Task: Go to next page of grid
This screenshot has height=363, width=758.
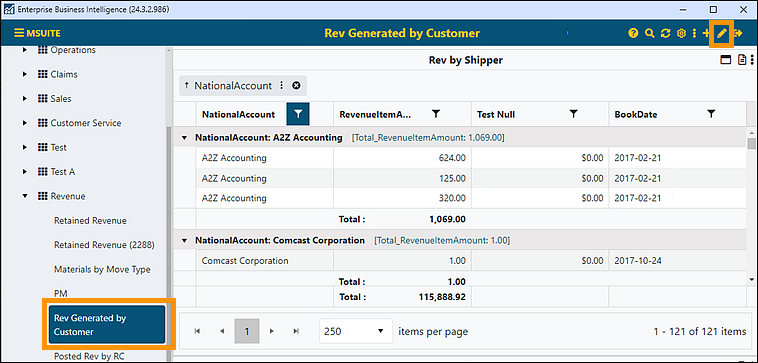Action: coord(272,332)
